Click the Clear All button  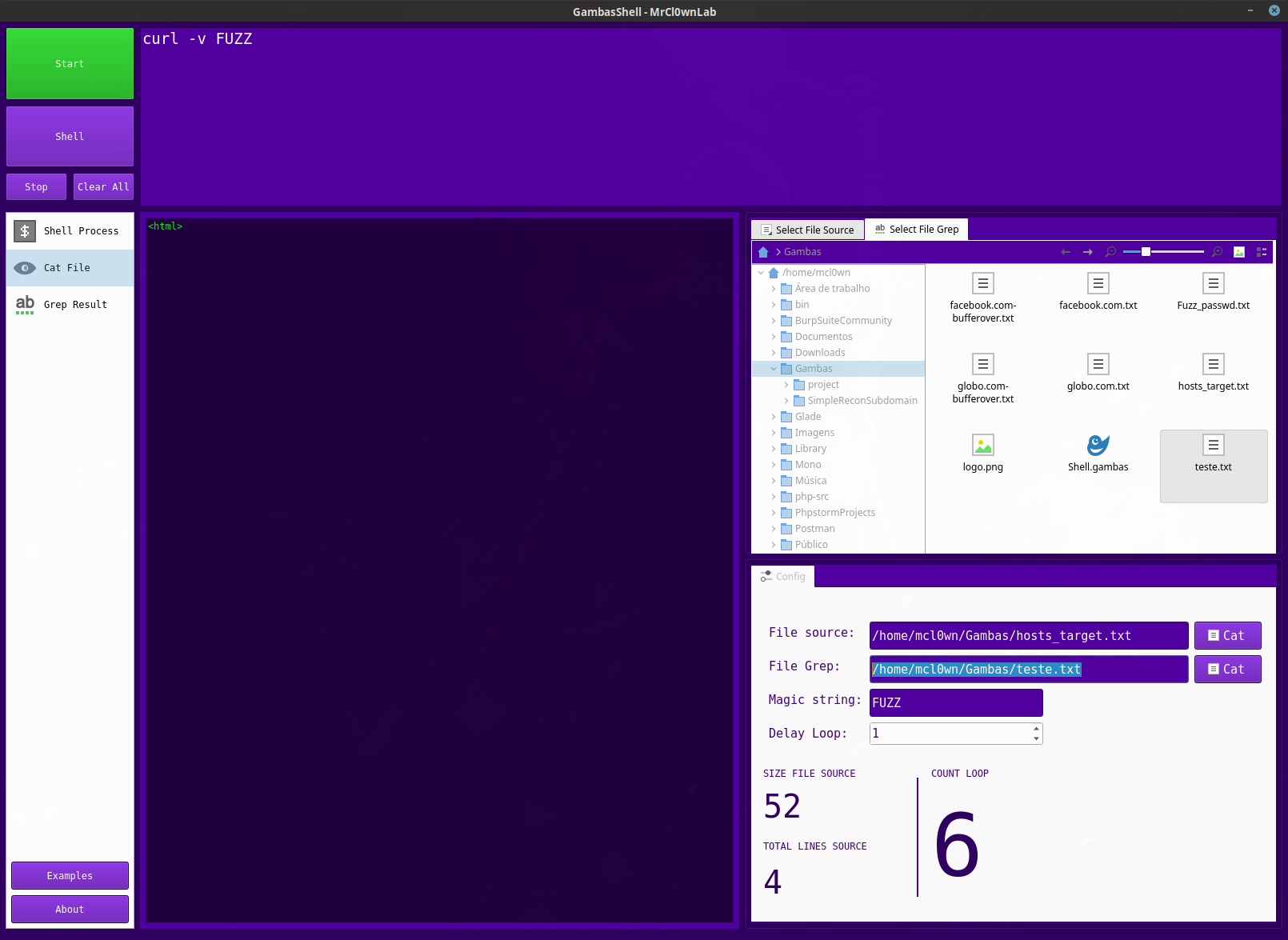tap(103, 187)
